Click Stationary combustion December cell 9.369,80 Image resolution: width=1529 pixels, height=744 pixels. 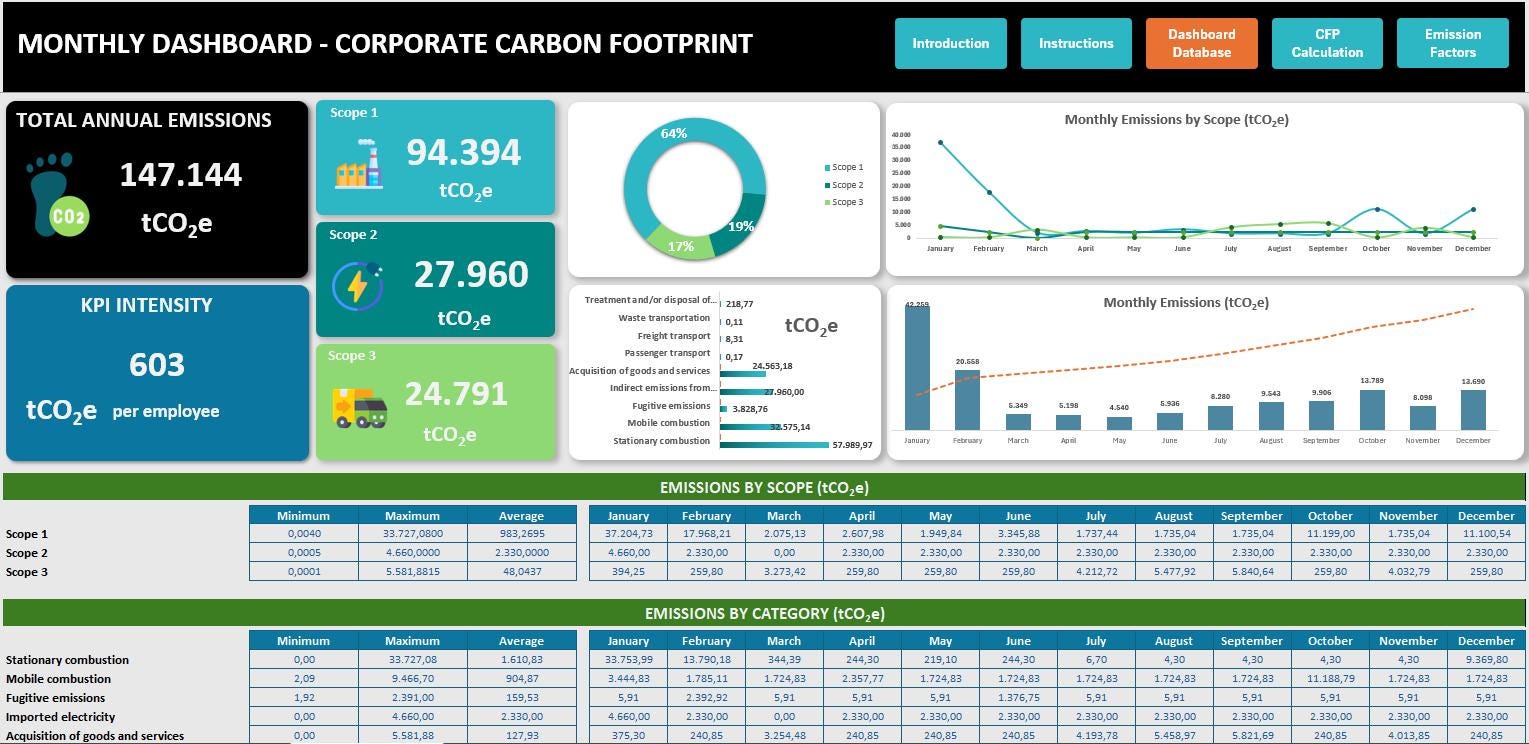point(1486,660)
